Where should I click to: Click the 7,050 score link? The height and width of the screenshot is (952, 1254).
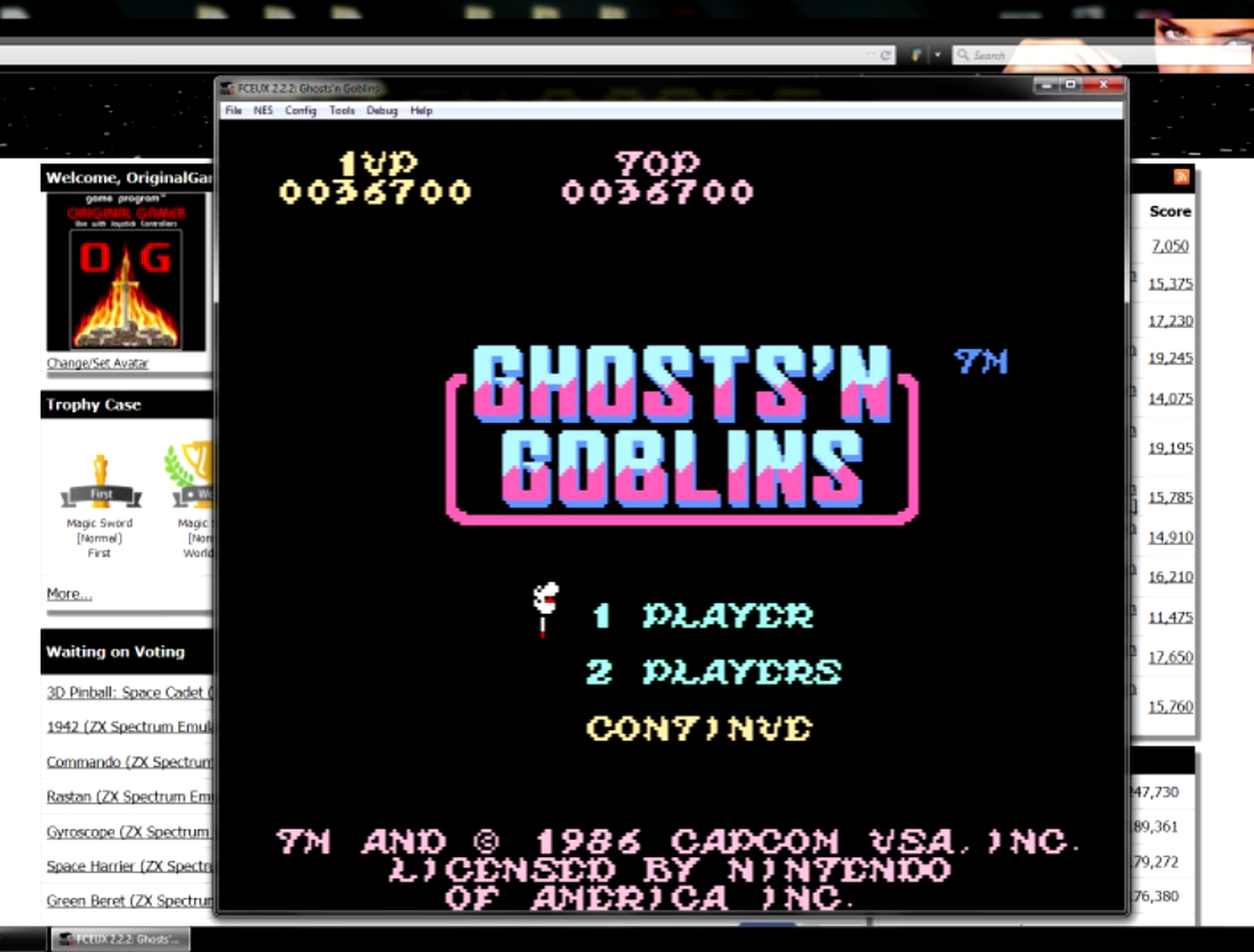[x=1169, y=246]
